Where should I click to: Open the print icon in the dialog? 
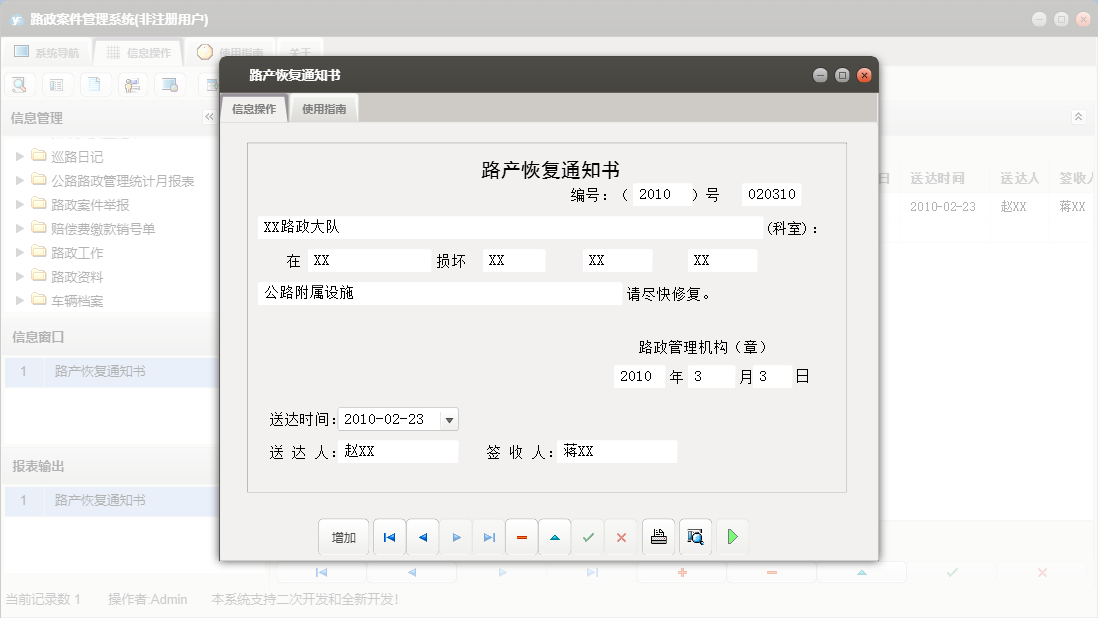click(x=658, y=537)
